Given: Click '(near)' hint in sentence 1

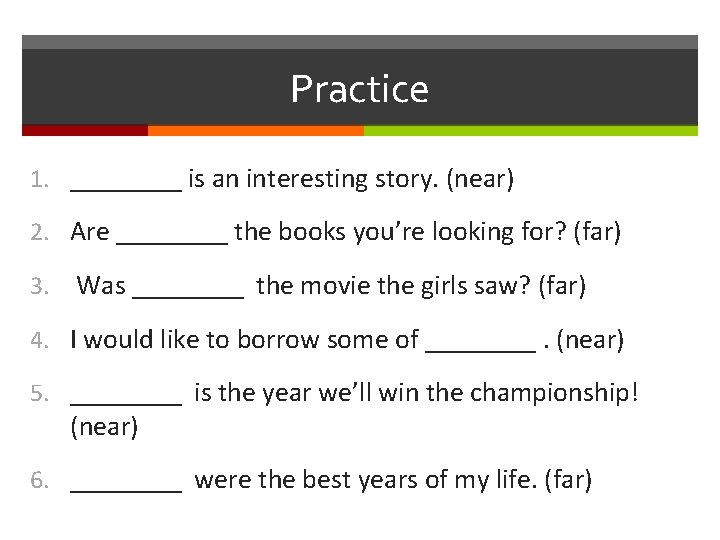Looking at the screenshot, I should [480, 180].
